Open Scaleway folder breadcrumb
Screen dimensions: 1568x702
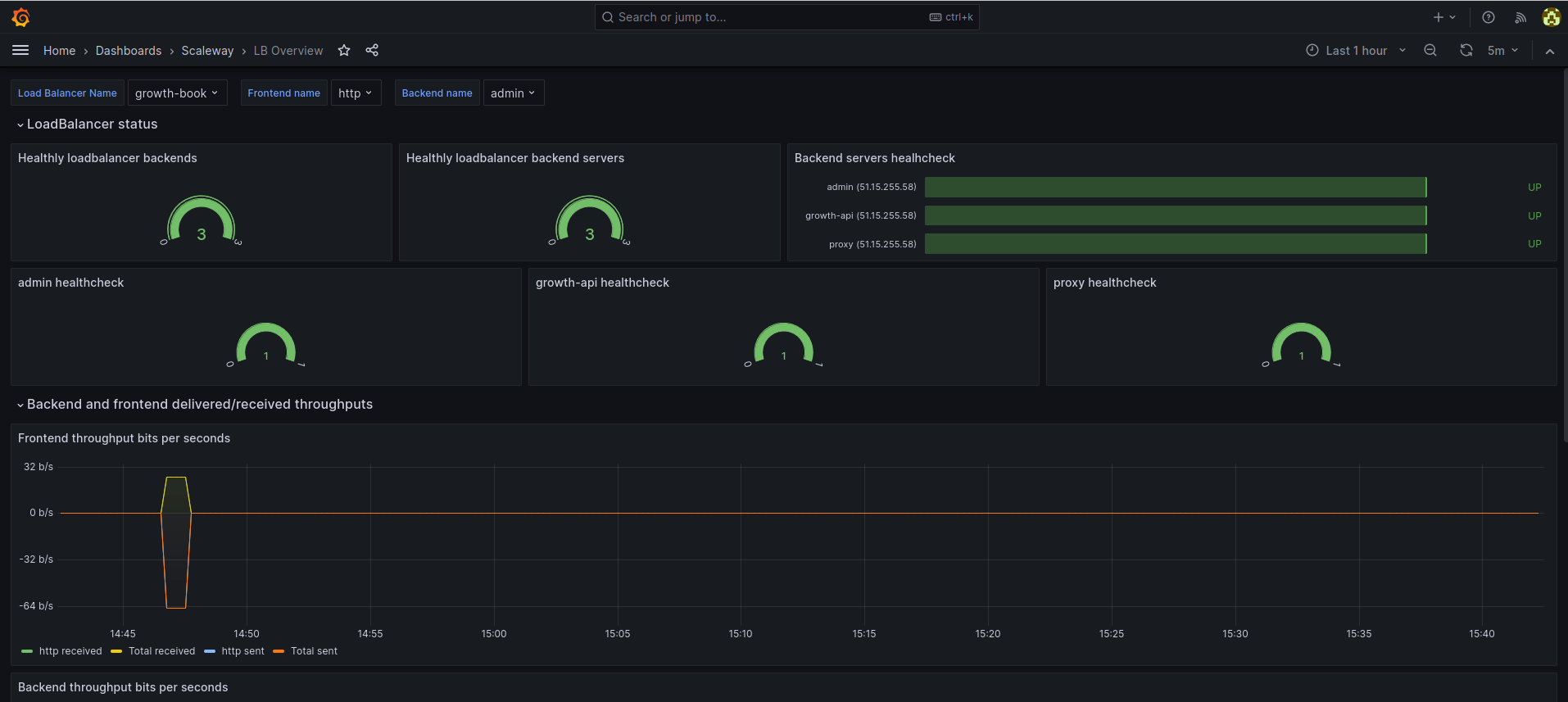[x=207, y=51]
